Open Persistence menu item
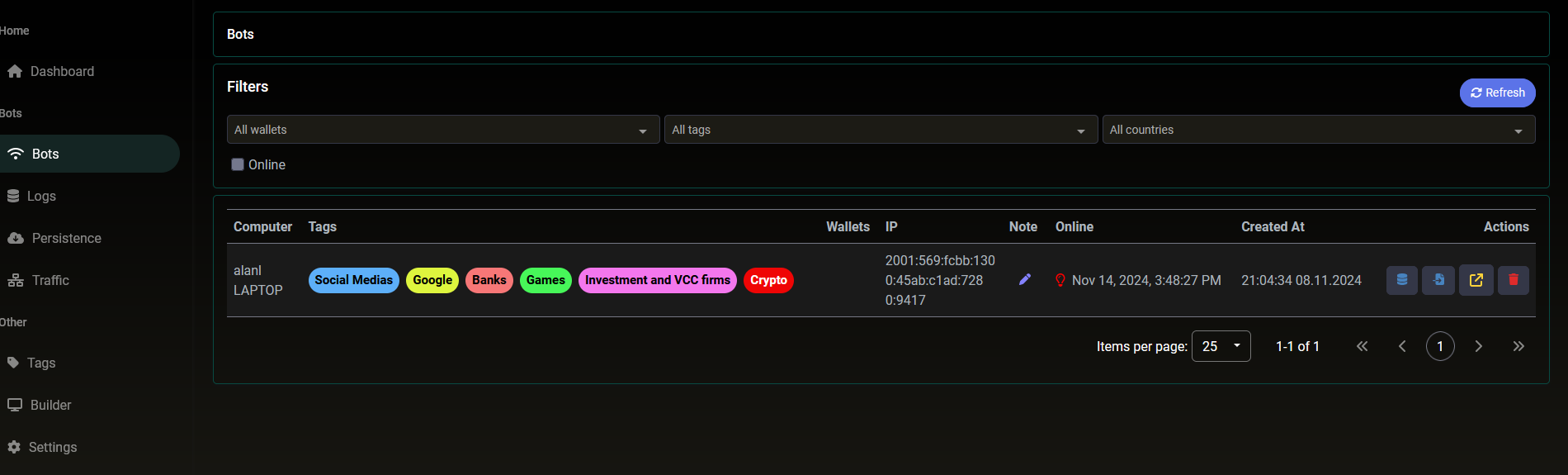The image size is (1568, 475). [90, 238]
